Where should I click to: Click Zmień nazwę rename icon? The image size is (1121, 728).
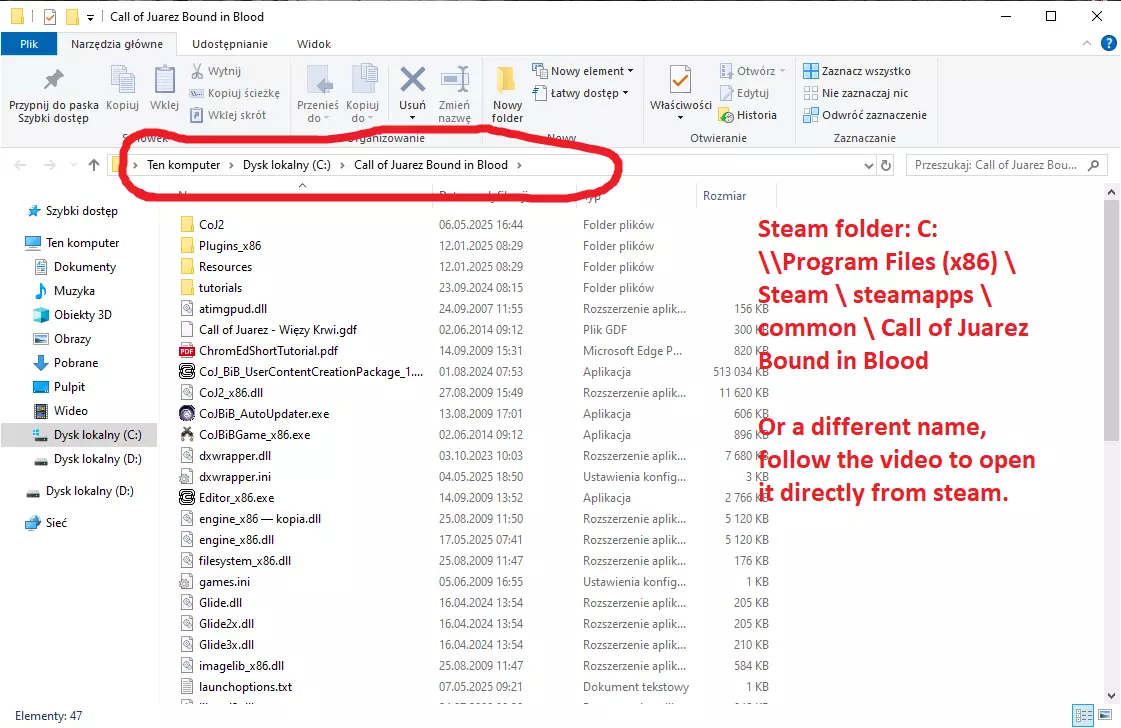455,79
